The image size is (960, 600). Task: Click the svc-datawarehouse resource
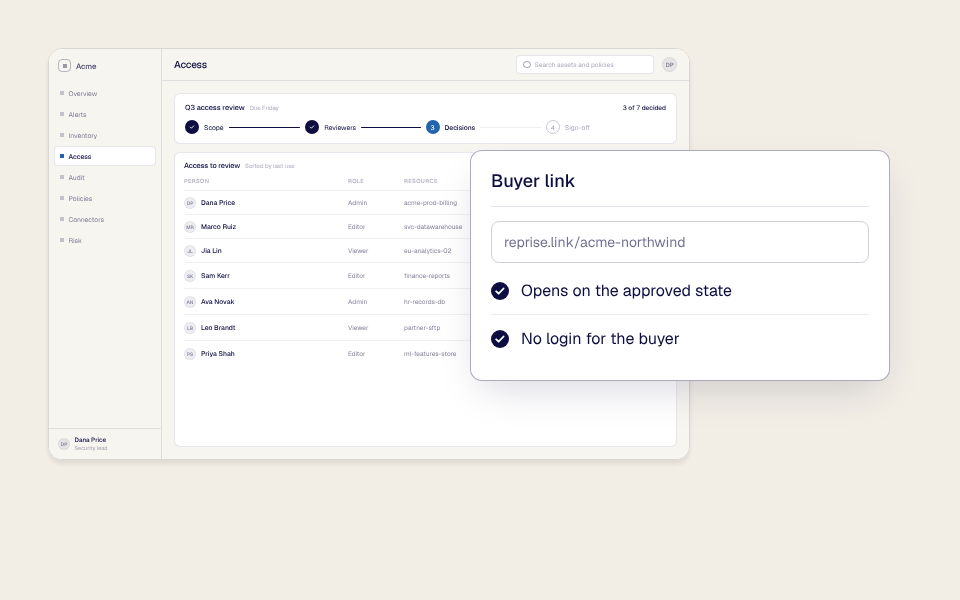(x=433, y=227)
